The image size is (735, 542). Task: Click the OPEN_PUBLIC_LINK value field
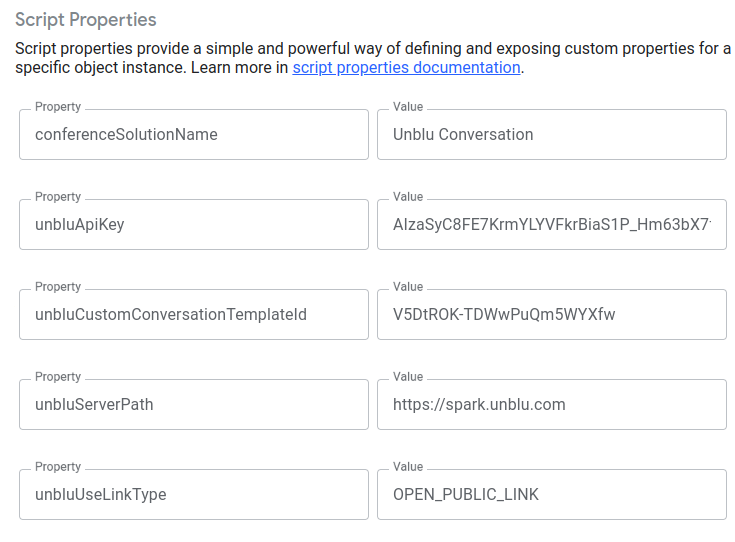[x=551, y=495]
